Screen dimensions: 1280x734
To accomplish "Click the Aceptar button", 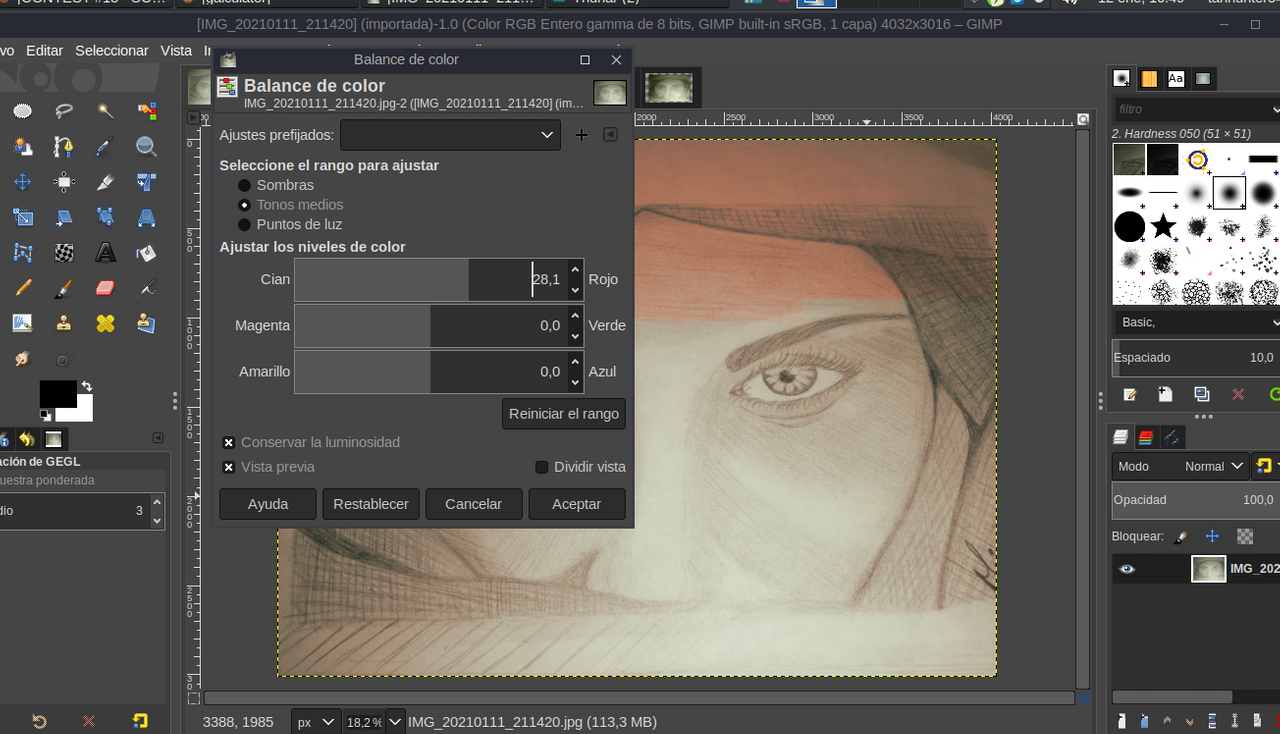I will coord(577,504).
